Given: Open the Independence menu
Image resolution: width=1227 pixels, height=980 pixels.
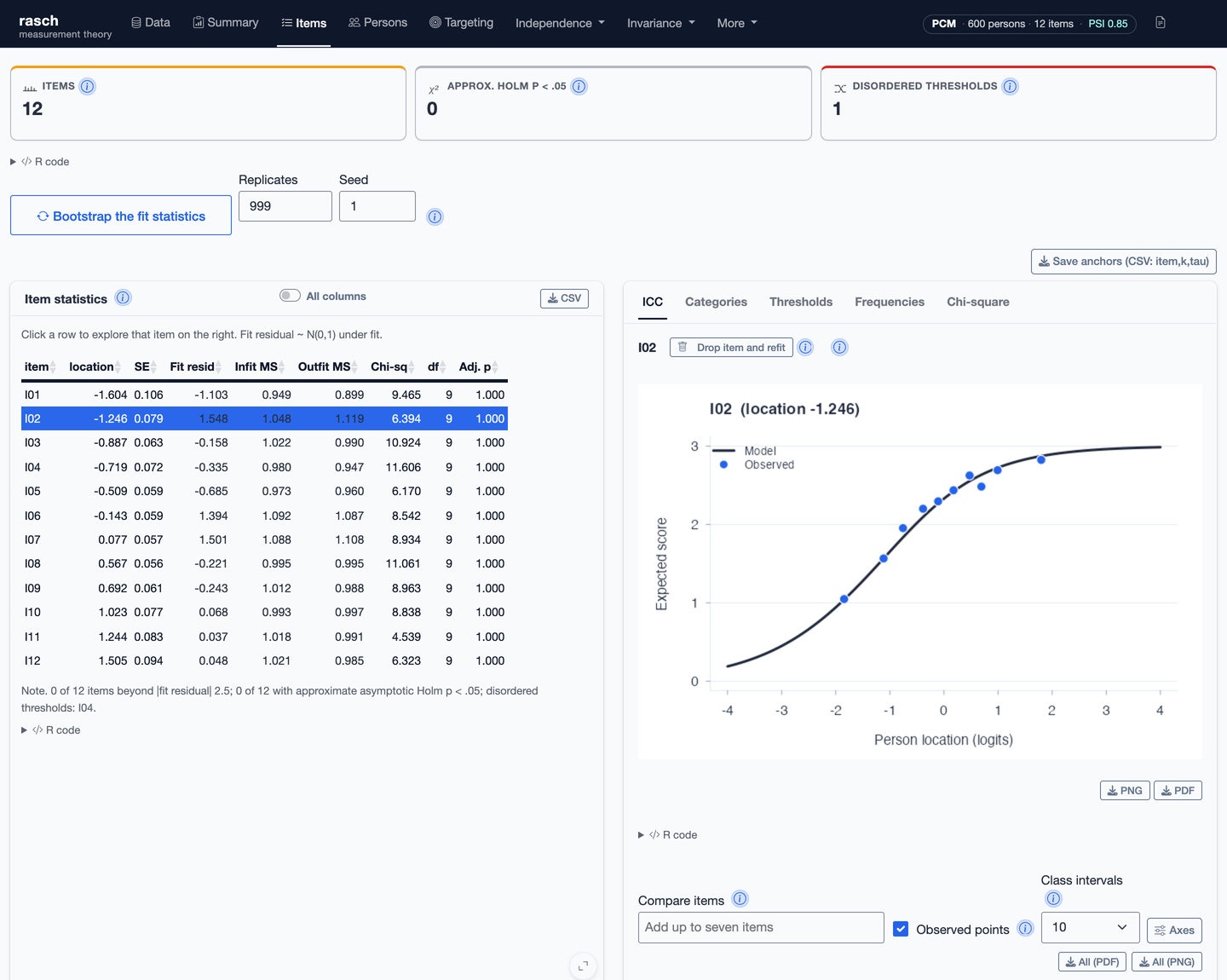Looking at the screenshot, I should [560, 23].
